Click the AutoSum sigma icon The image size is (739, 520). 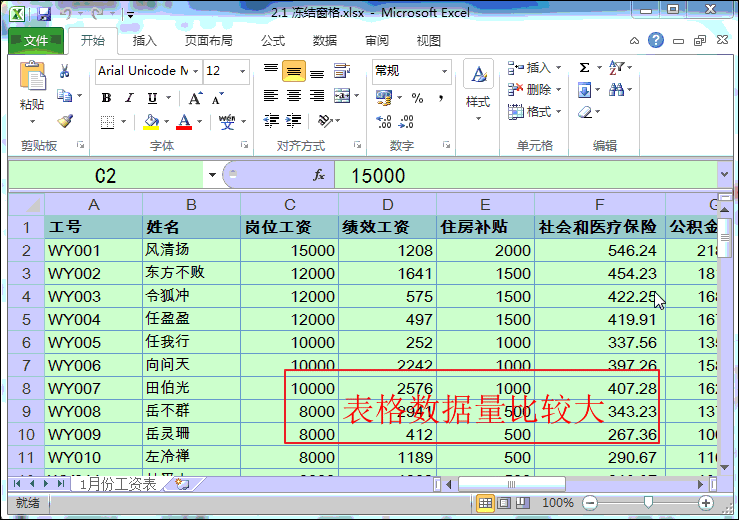pos(584,68)
